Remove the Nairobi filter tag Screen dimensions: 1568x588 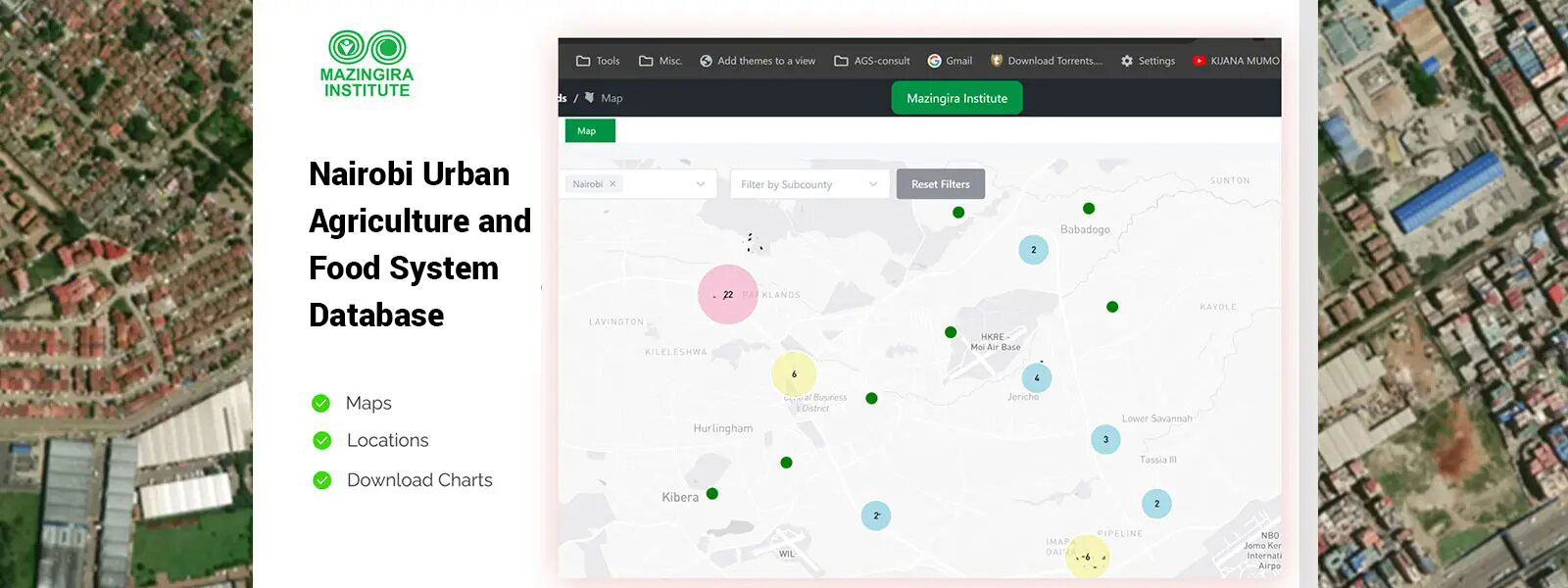pyautogui.click(x=612, y=184)
